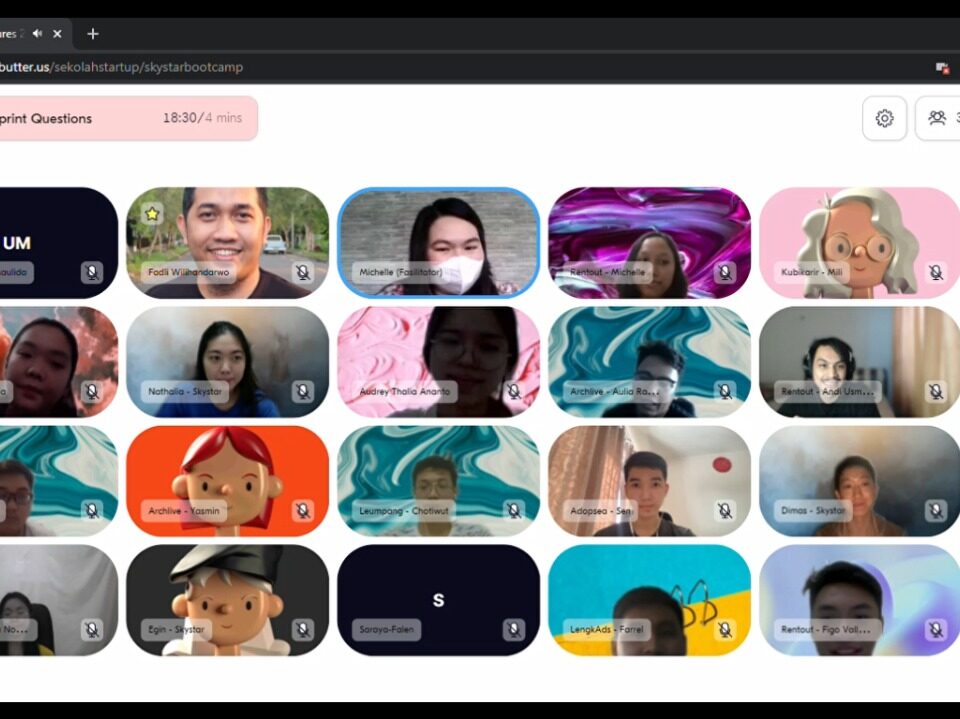Click the Rentout - Figo name label
Image resolution: width=960 pixels, height=719 pixels.
click(829, 630)
